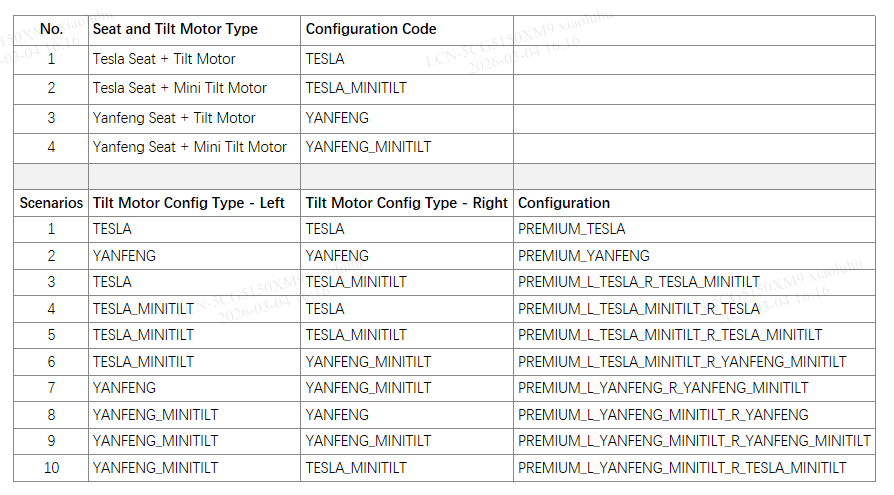Screen dimensions: 894x495
Task: Select the "Configuration" header cell
Action: pos(564,203)
